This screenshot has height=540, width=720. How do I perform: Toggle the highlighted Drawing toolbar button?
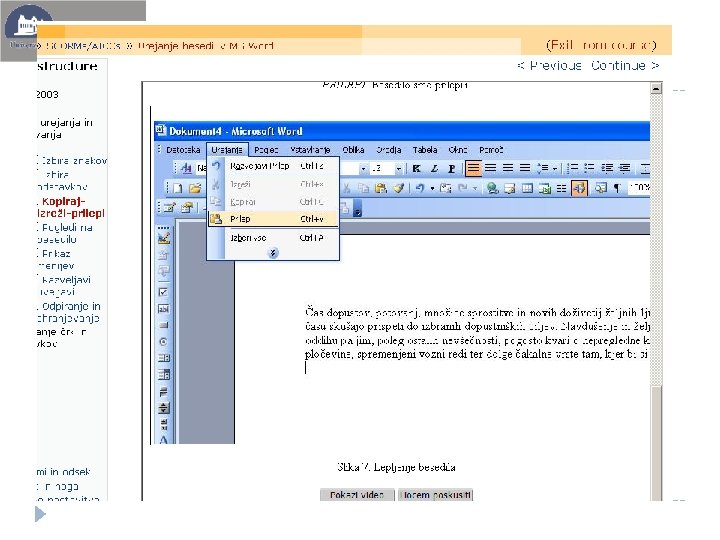(579, 188)
